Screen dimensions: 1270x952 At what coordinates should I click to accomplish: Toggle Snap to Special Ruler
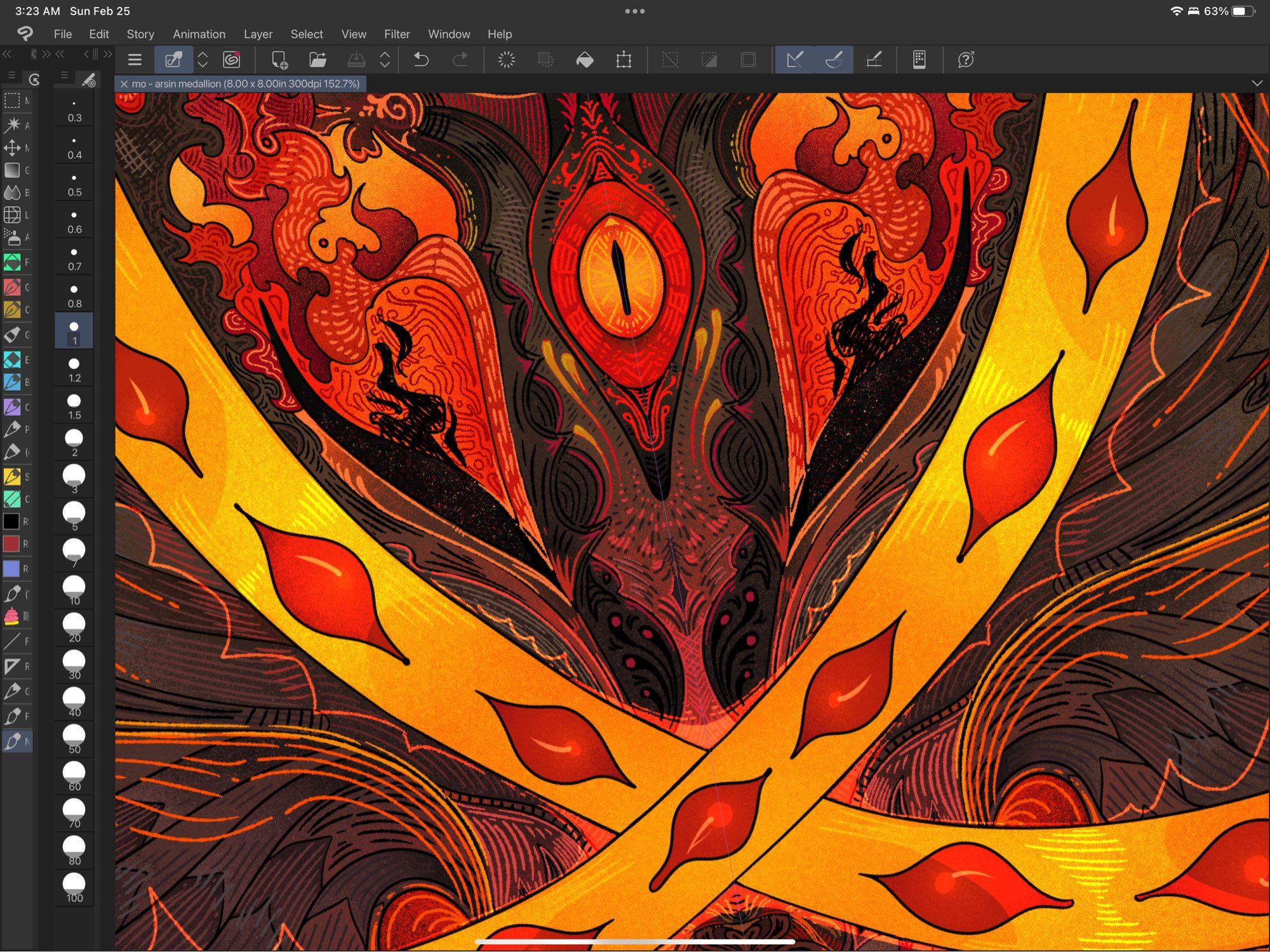(834, 60)
